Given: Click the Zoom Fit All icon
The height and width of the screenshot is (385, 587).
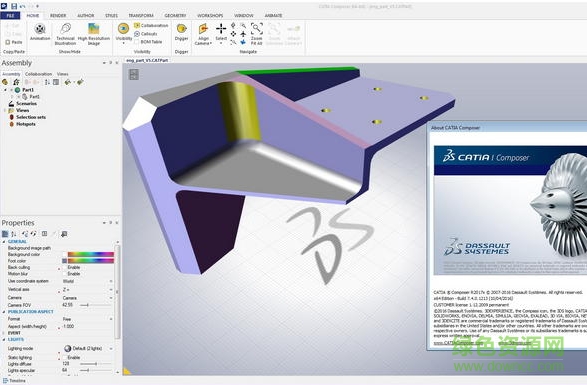Looking at the screenshot, I should (x=257, y=28).
